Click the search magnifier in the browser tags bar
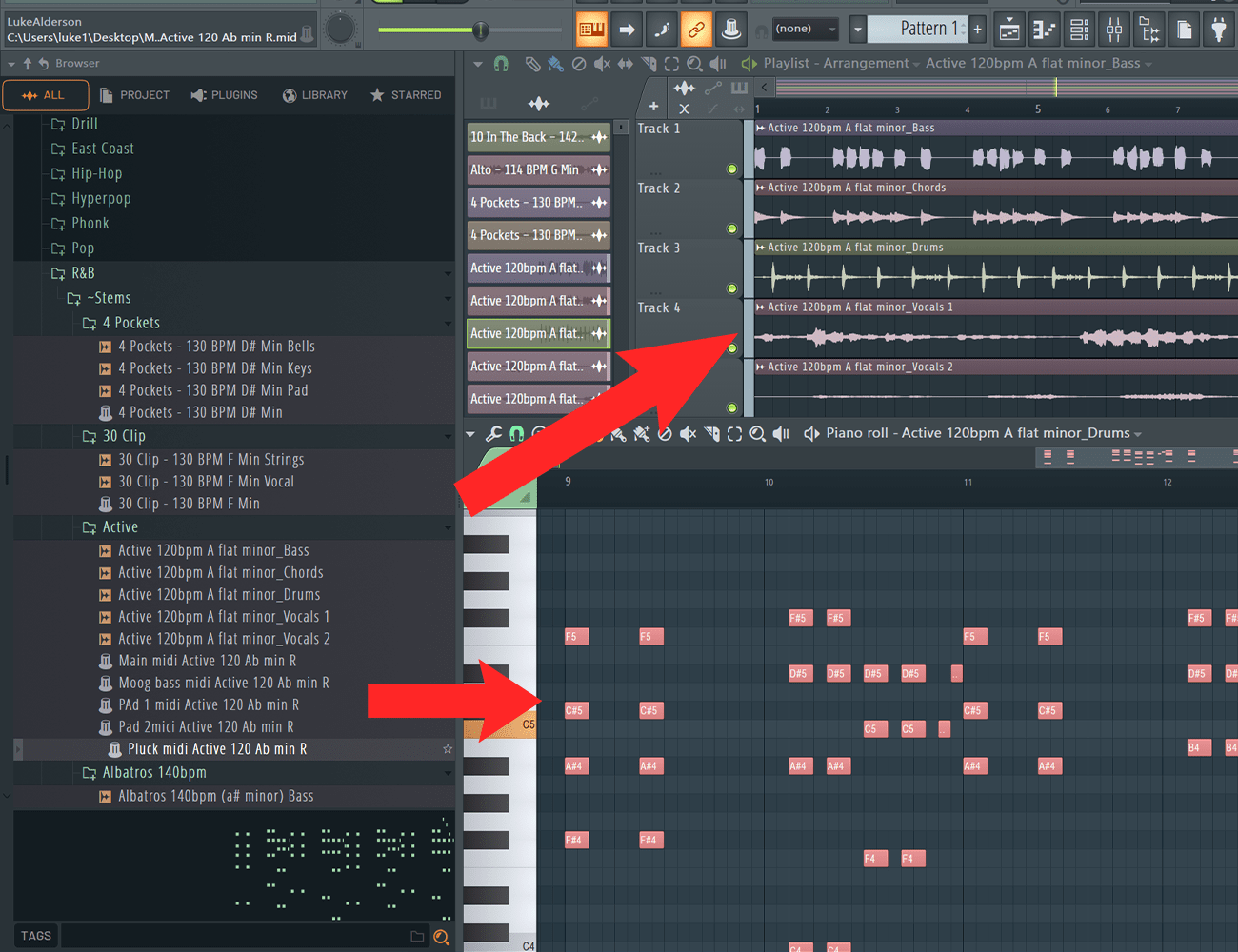 coord(441,937)
